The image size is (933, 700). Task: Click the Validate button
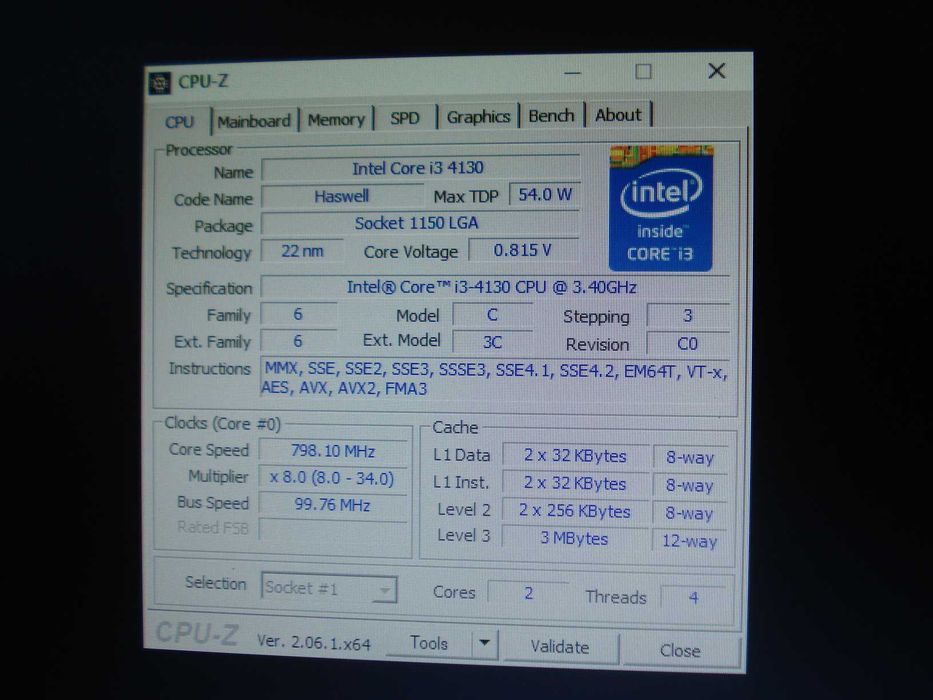pos(560,647)
